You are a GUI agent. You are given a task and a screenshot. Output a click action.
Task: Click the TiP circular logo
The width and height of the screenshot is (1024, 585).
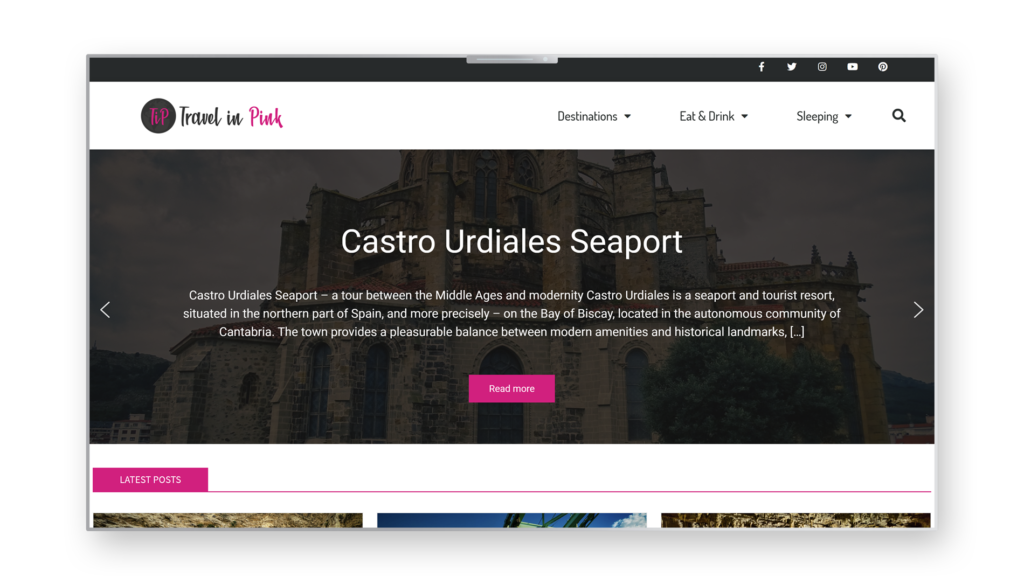158,116
